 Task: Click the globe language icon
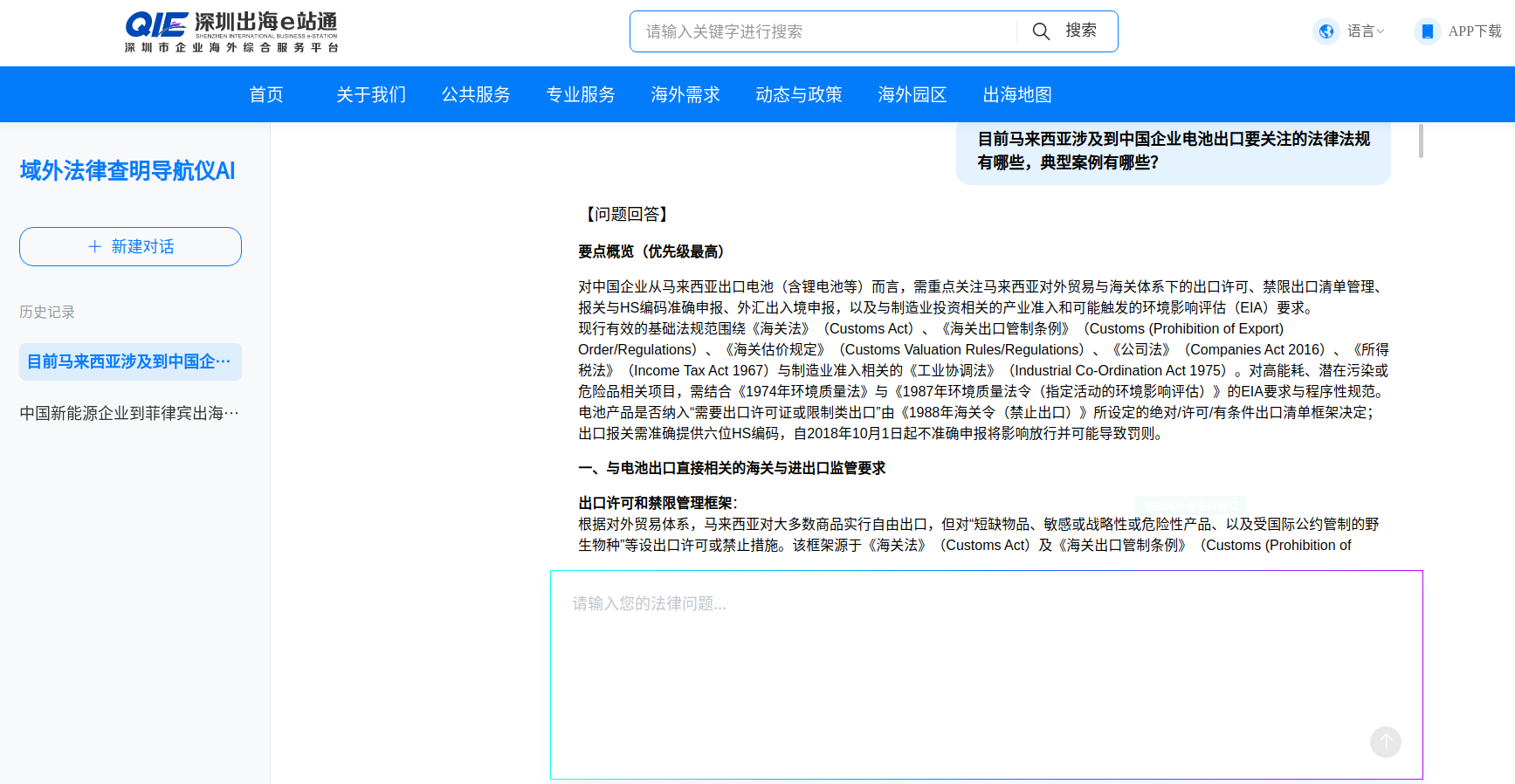click(x=1326, y=31)
